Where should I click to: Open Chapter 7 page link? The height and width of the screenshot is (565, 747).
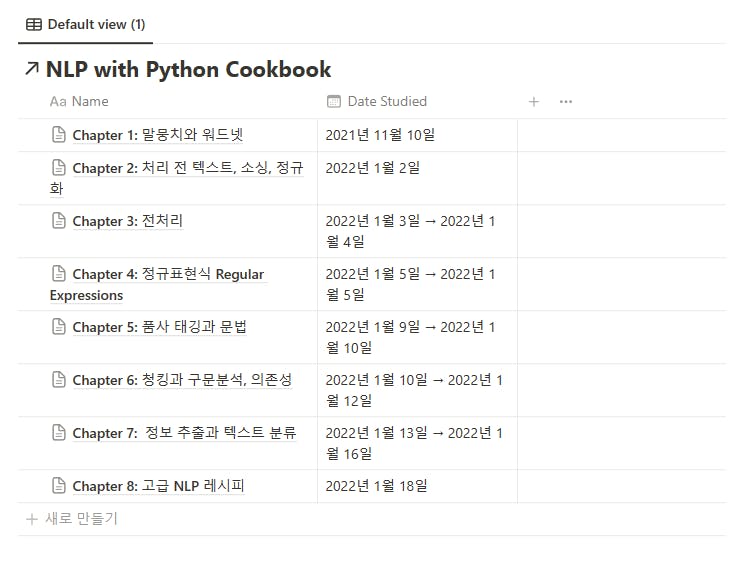pos(183,433)
